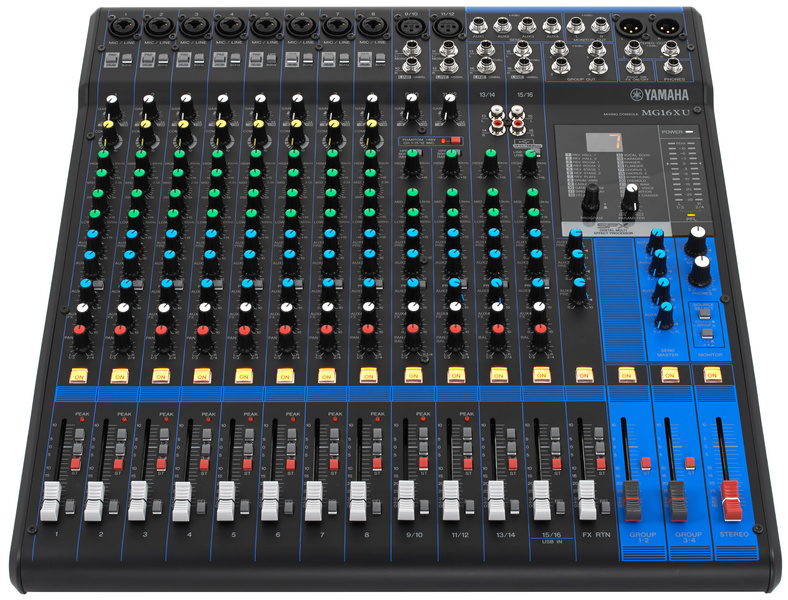Screen dimensions: 788x600
Task: Click the red ST assign button on channel 5
Action: [247, 463]
